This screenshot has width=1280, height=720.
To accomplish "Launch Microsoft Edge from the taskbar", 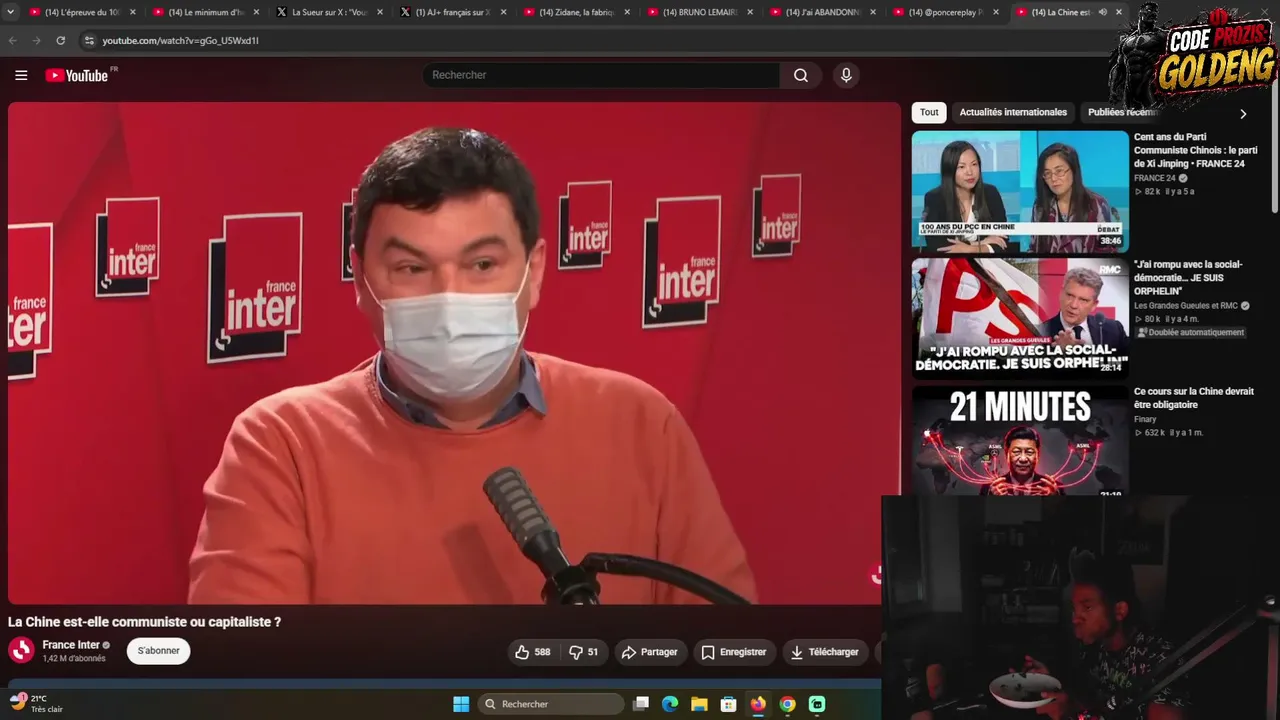I will 670,704.
